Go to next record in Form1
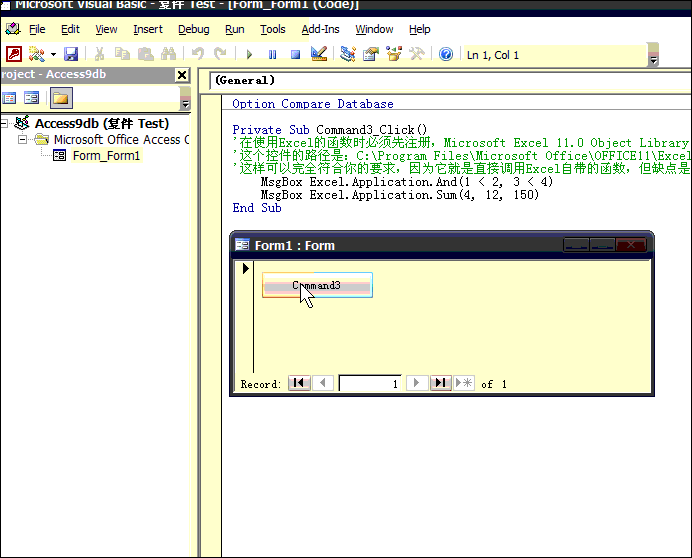Screen dimensions: 692x558 coord(416,383)
